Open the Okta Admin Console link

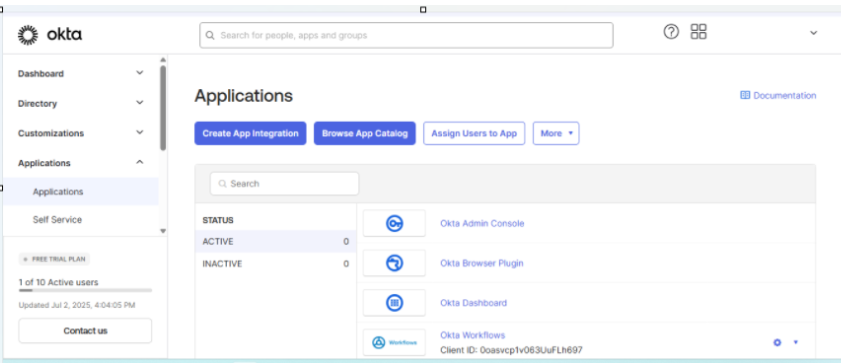(482, 223)
